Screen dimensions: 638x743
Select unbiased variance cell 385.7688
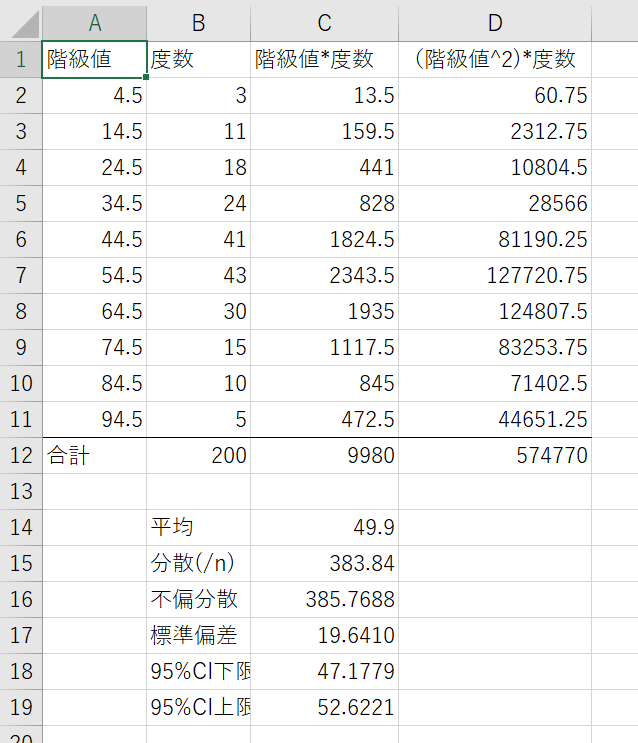[x=324, y=599]
